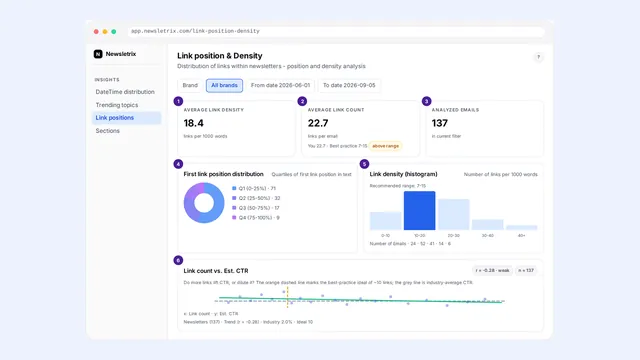Select Link positions in sidebar

pos(127,118)
